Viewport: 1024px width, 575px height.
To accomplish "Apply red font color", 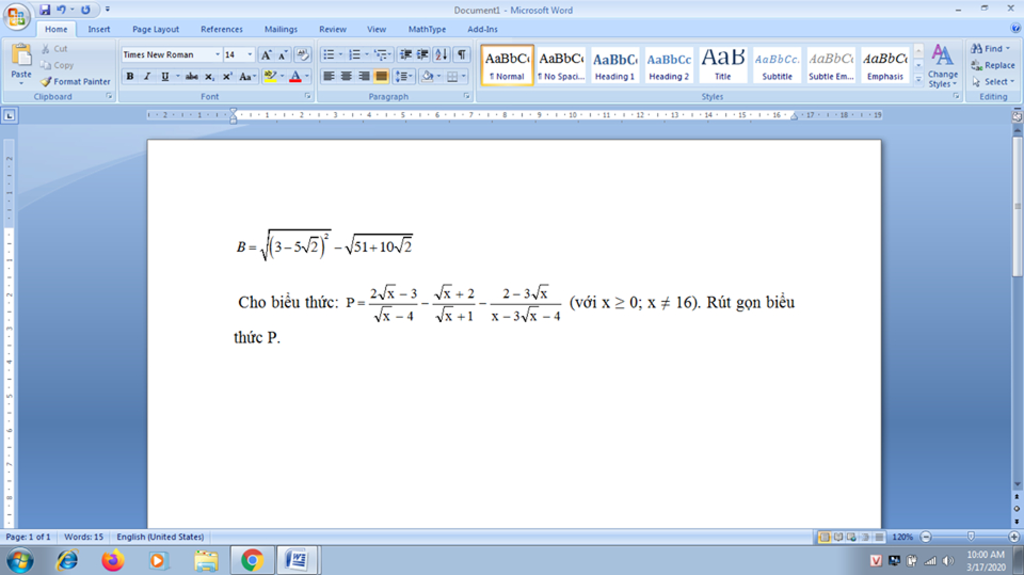I will (295, 76).
